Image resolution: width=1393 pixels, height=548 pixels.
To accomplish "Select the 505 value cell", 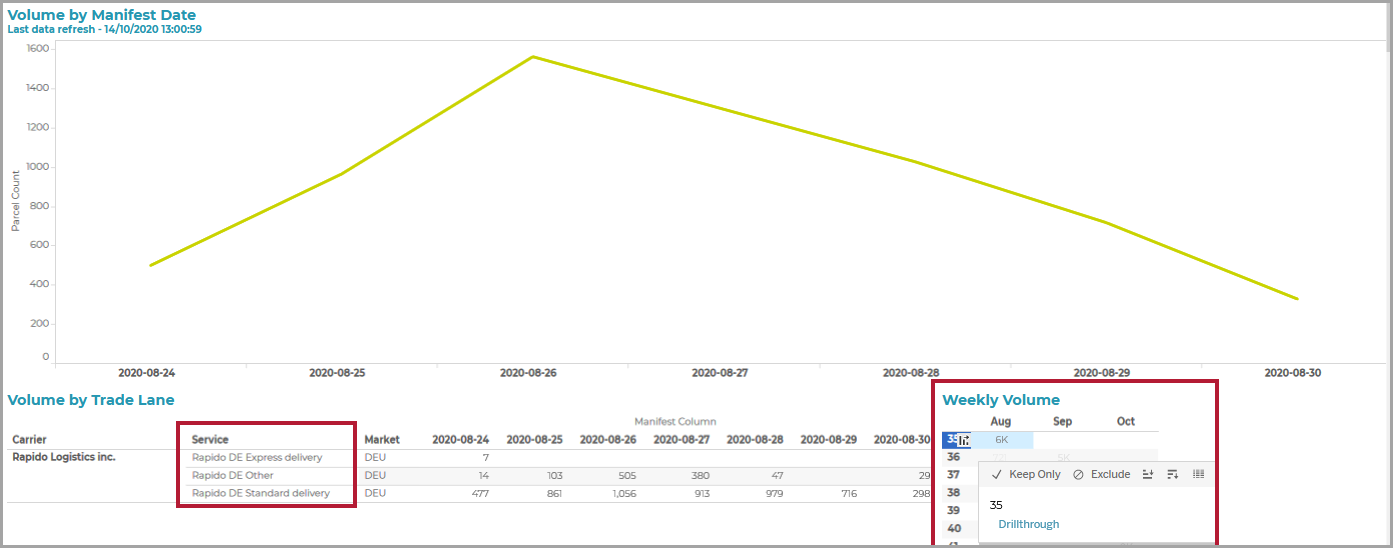I will coord(627,475).
